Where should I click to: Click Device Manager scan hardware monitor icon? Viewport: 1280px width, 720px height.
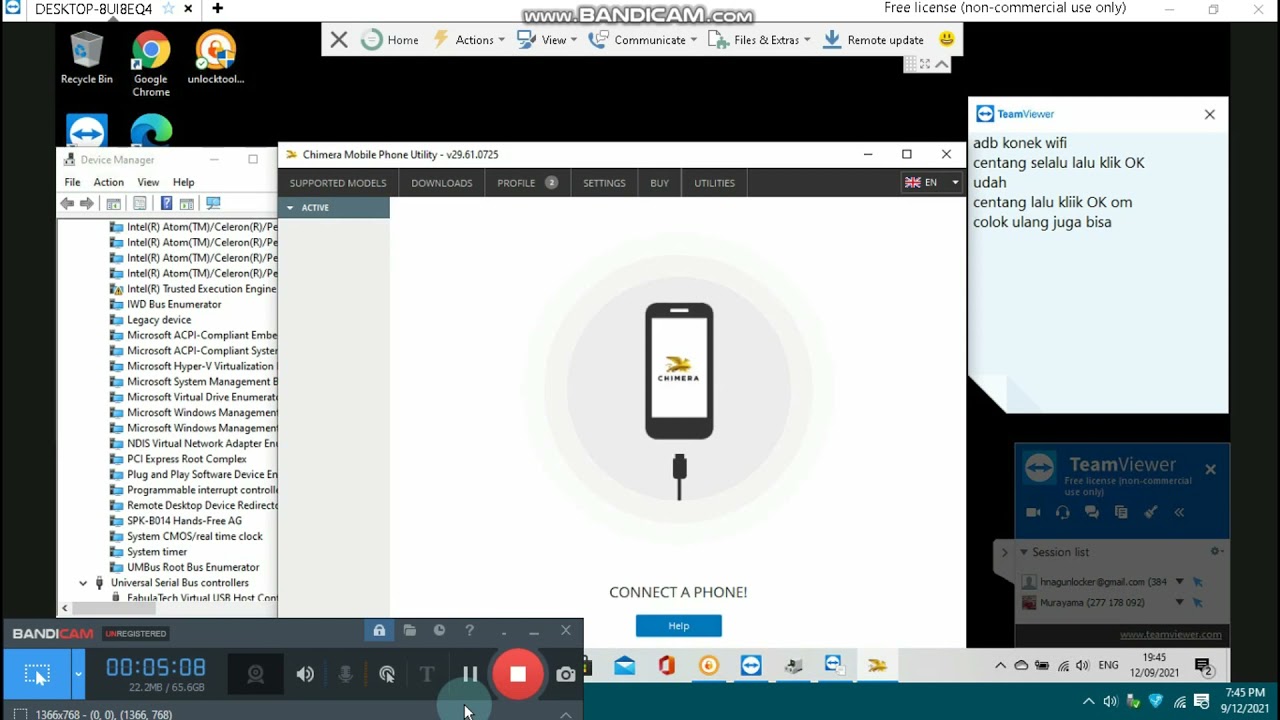pyautogui.click(x=213, y=203)
